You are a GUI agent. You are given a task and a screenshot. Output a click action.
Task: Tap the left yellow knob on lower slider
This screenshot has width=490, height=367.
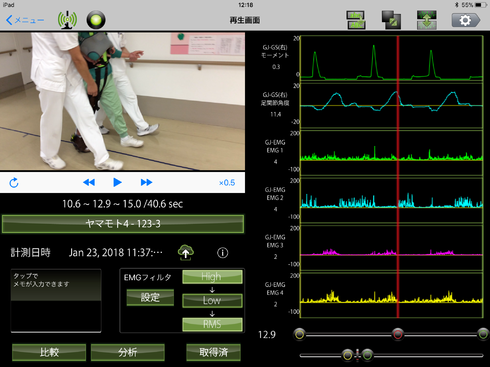pyautogui.click(x=347, y=355)
